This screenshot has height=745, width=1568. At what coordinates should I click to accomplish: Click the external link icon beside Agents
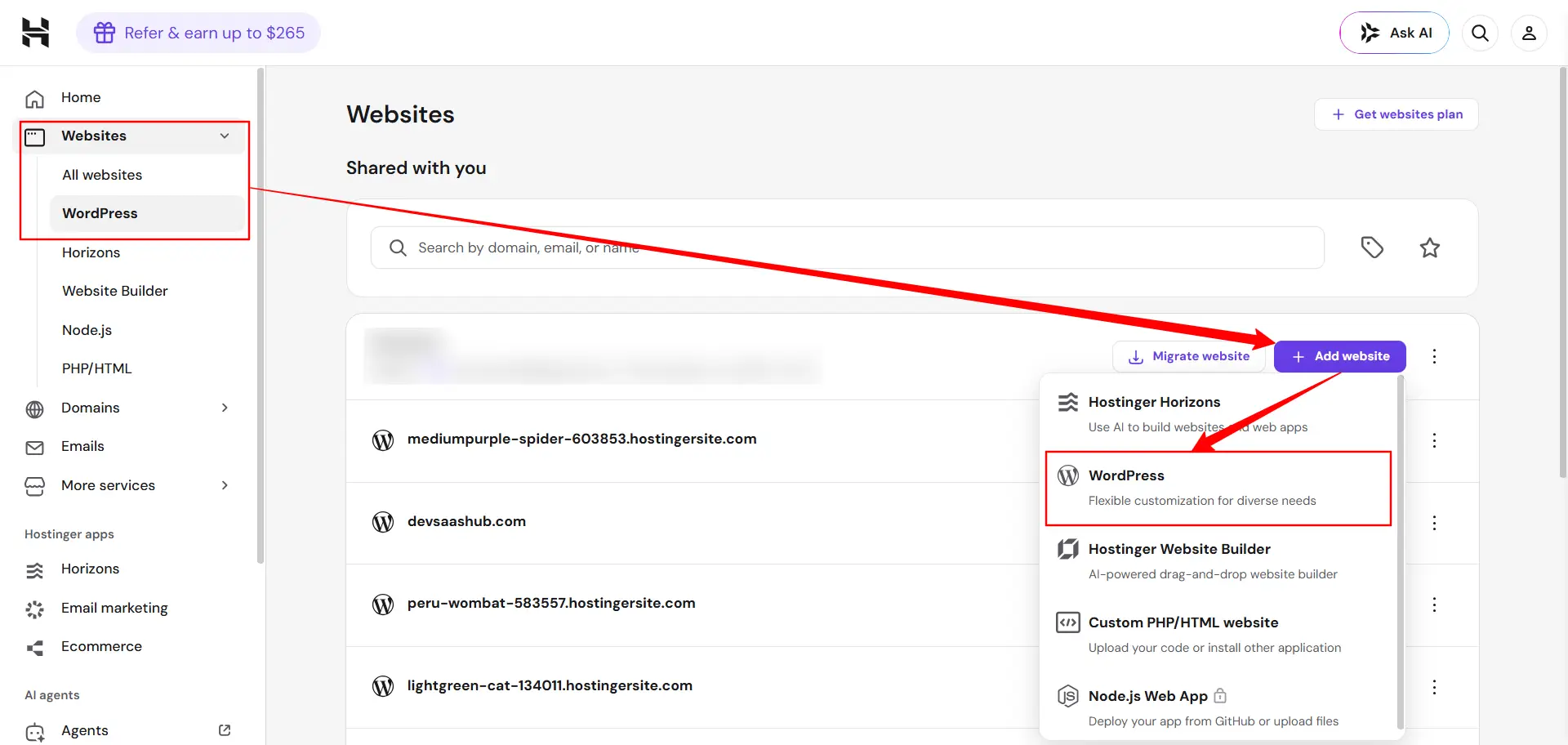(225, 730)
